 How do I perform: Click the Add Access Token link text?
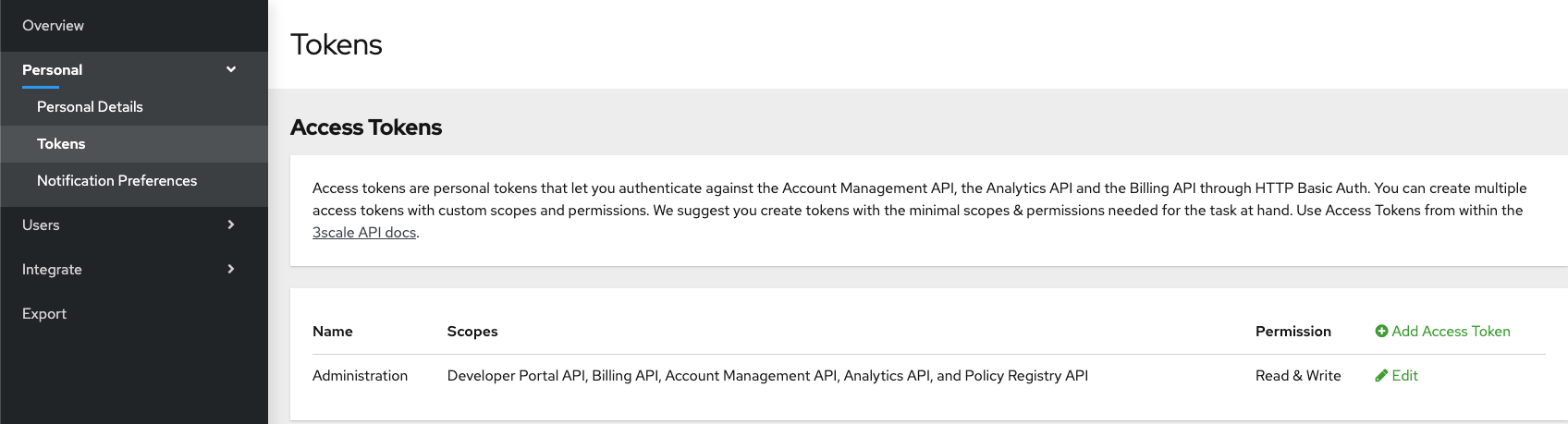click(1451, 332)
